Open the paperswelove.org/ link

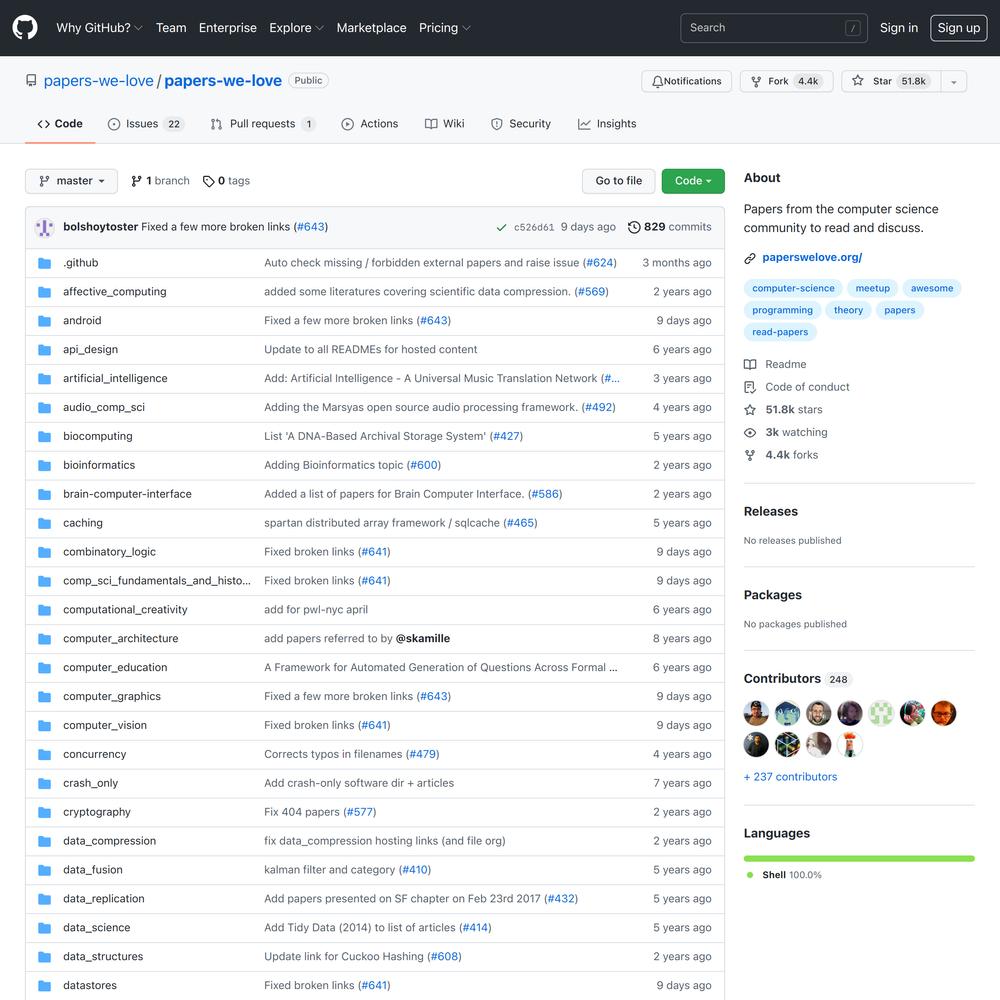812,258
